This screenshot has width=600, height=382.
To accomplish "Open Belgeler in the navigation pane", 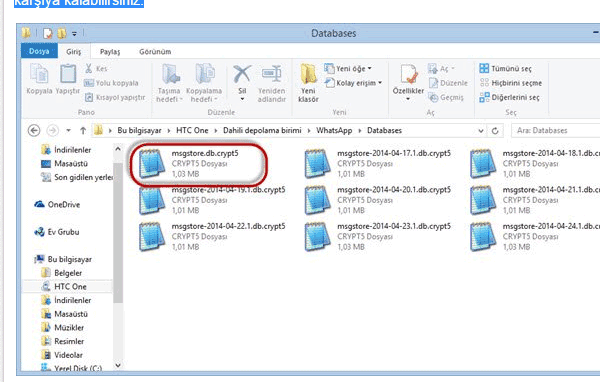I will pyautogui.click(x=62, y=273).
